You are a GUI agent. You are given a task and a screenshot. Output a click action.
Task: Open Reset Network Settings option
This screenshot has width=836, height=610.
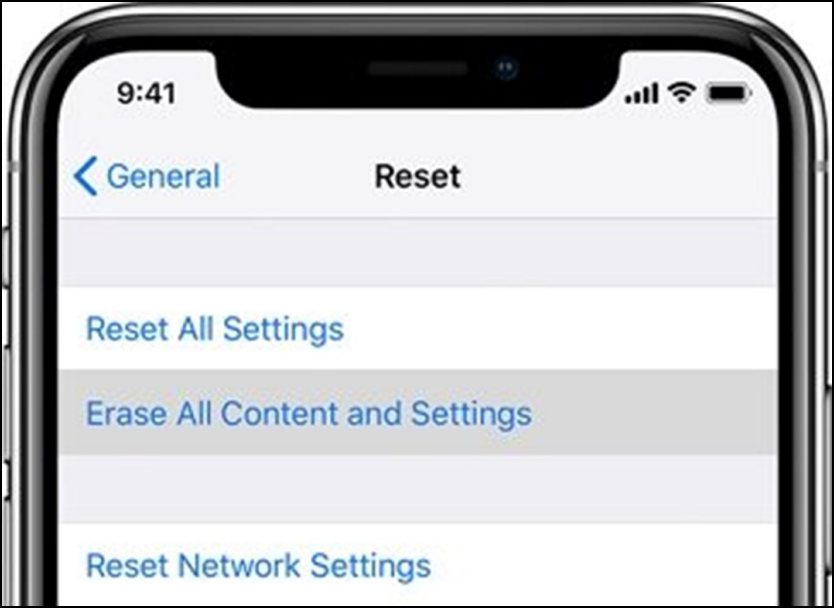click(x=259, y=566)
